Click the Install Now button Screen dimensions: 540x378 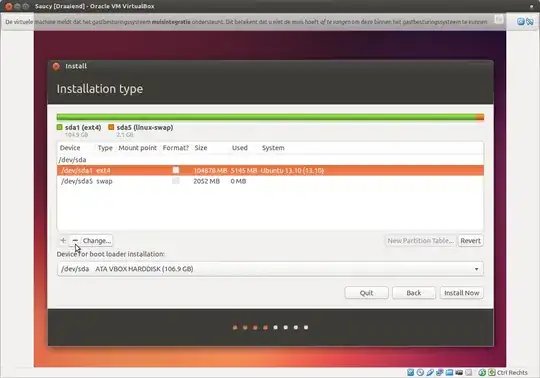click(461, 293)
